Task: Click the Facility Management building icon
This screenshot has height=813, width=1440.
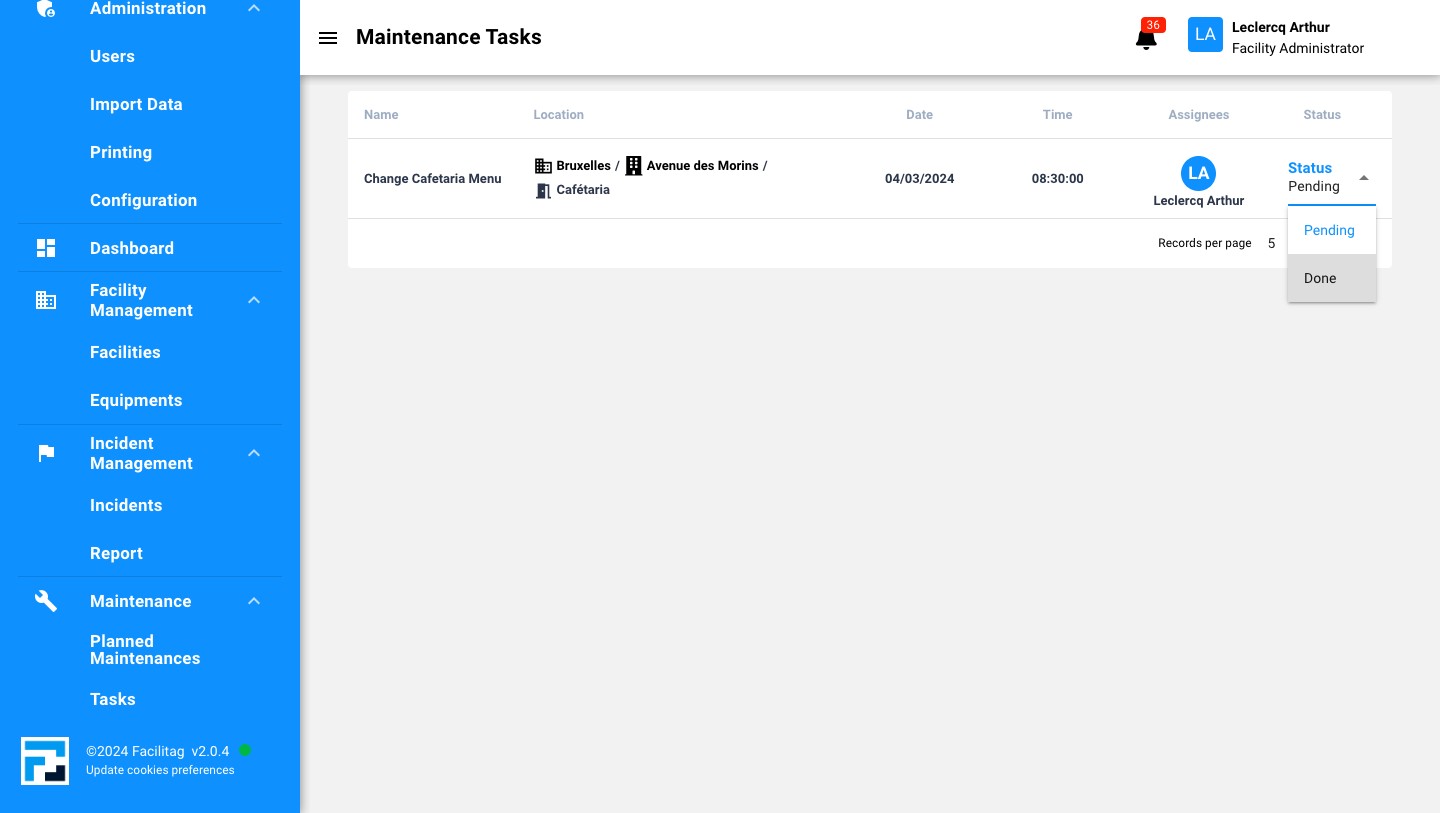Action: pyautogui.click(x=46, y=300)
